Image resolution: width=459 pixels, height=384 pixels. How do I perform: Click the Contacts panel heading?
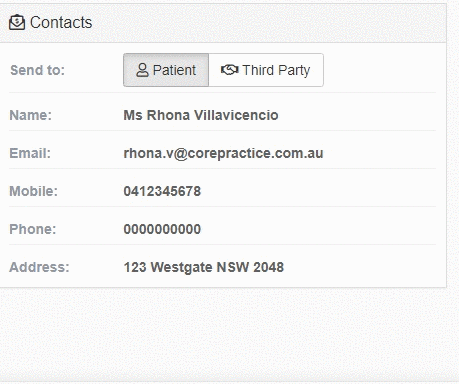point(61,23)
